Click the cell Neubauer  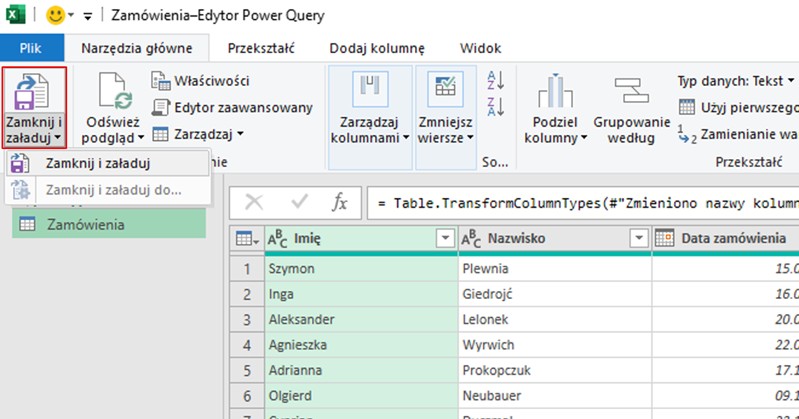point(555,396)
